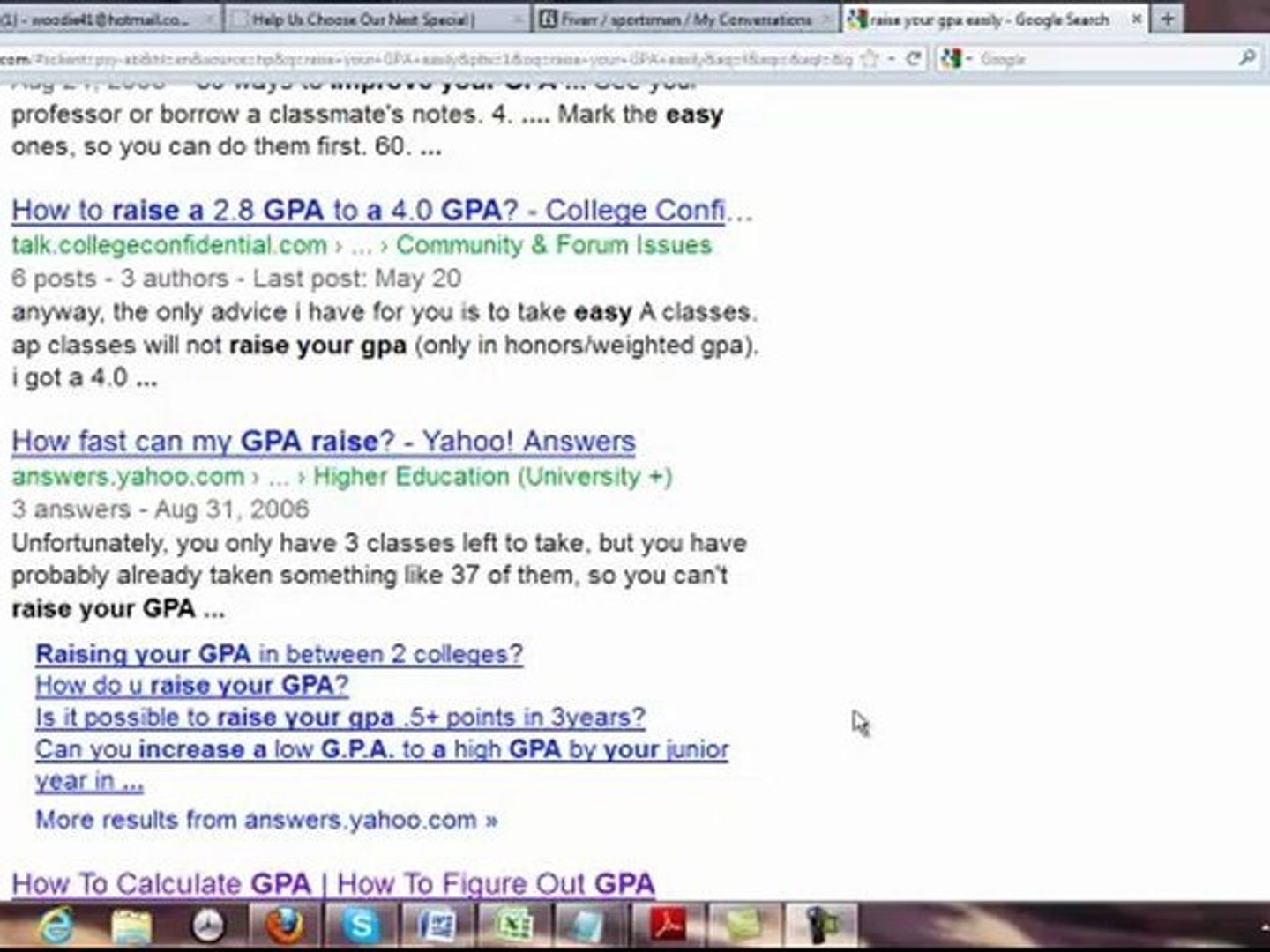The image size is (1270, 952).
Task: Open Can you increase a low G.P.A. link
Action: tap(382, 765)
